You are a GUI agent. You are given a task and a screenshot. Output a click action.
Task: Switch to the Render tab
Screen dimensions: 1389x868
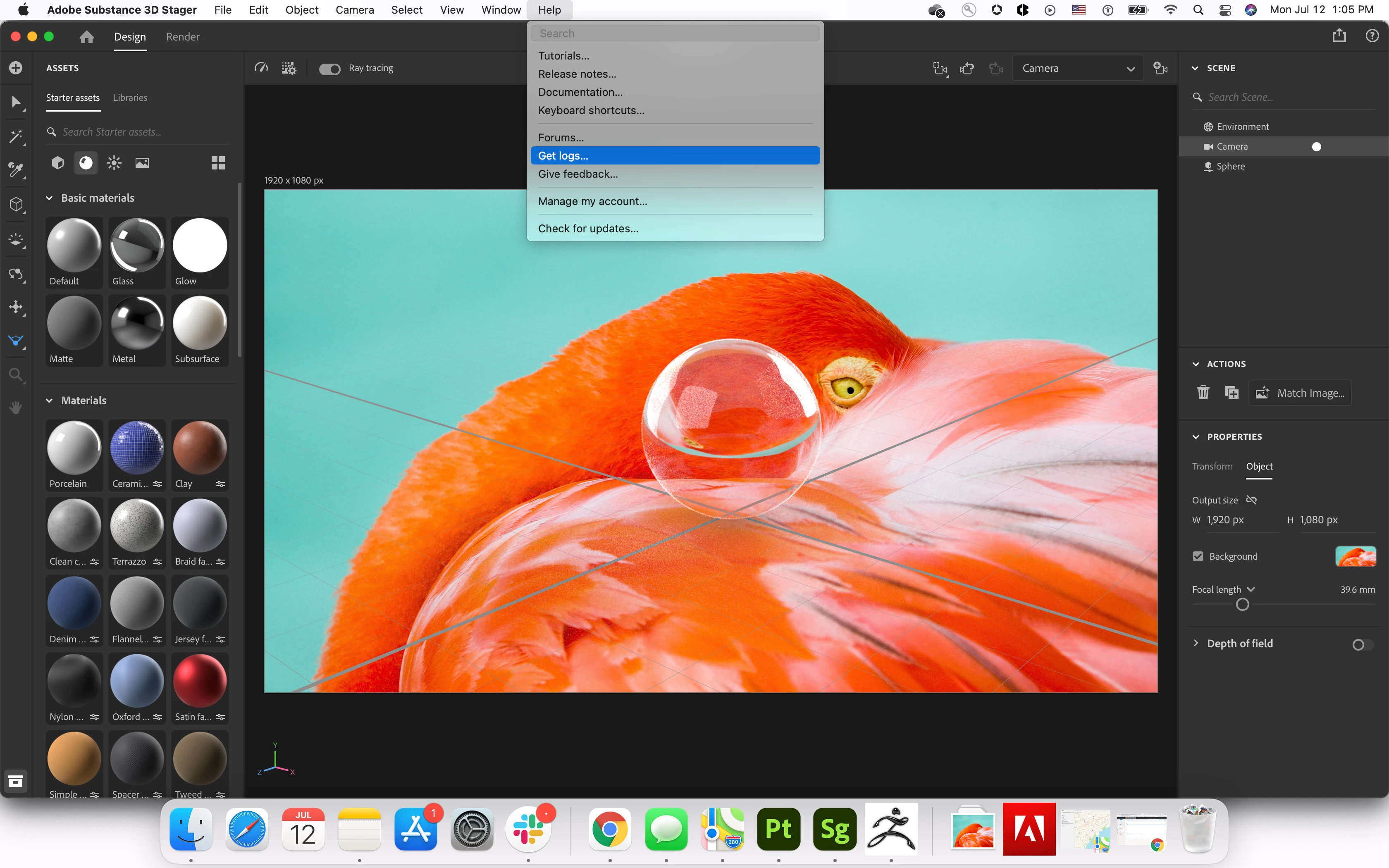click(x=183, y=37)
